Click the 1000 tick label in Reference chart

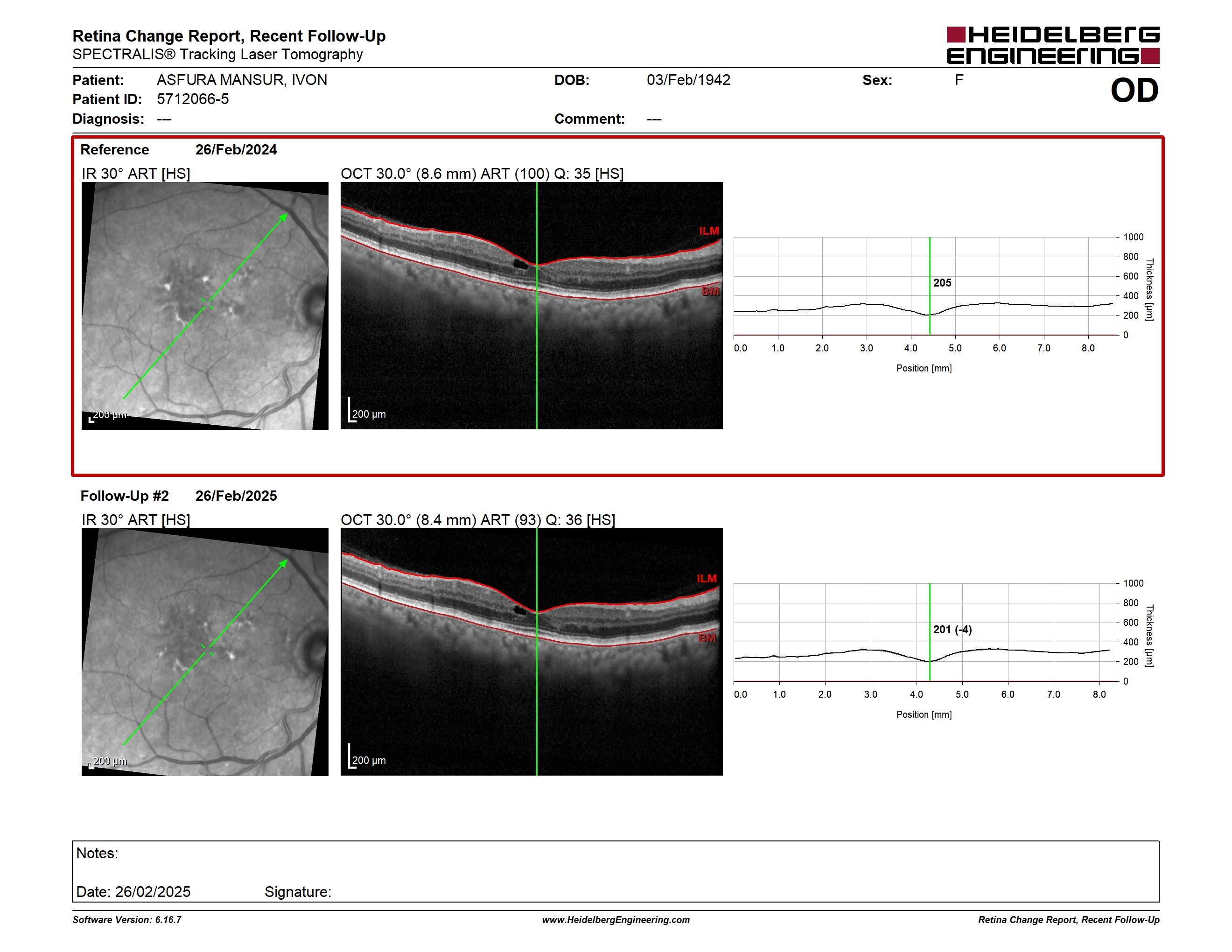pyautogui.click(x=1133, y=238)
